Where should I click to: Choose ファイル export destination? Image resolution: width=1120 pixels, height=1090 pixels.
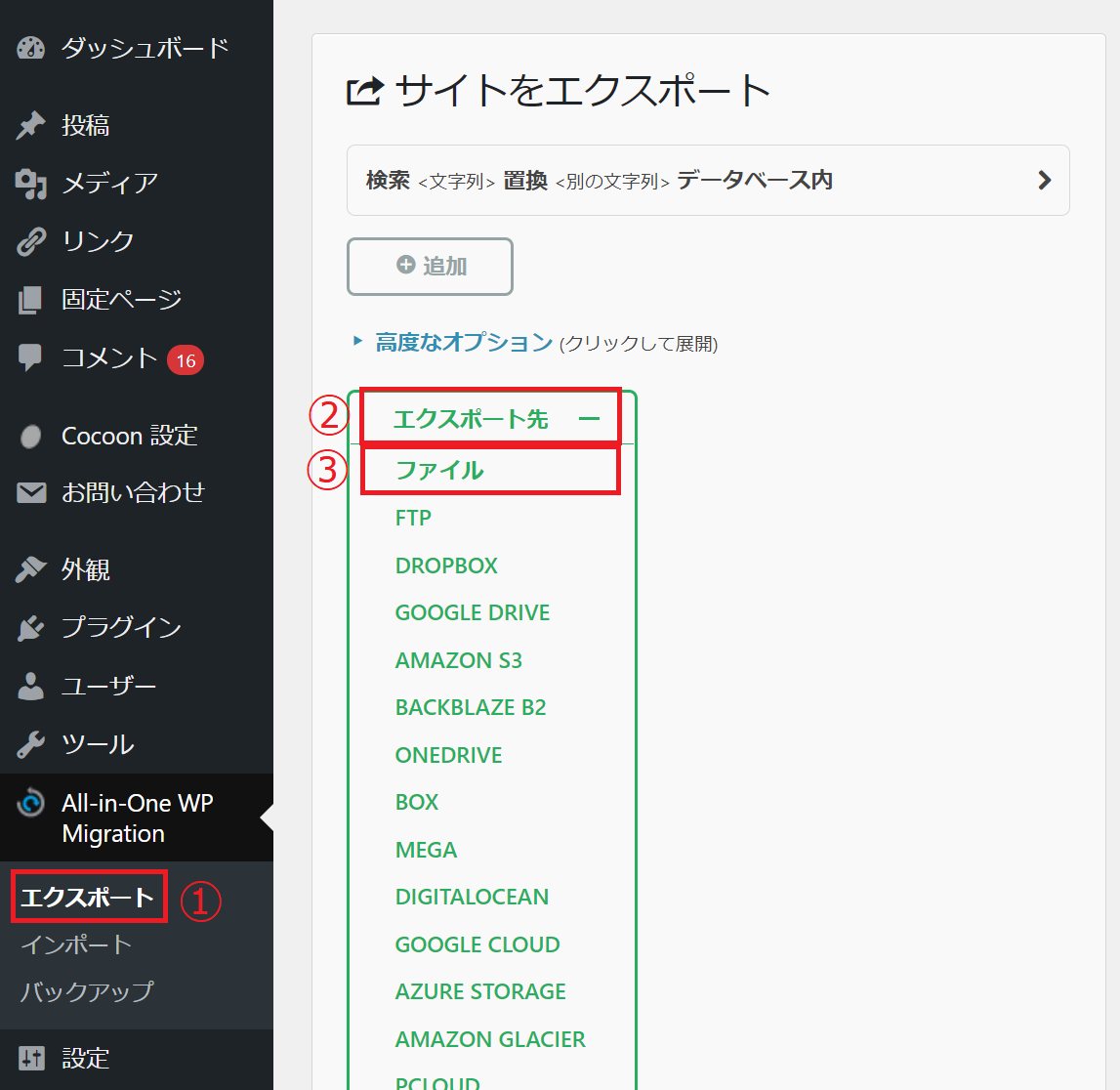point(439,470)
